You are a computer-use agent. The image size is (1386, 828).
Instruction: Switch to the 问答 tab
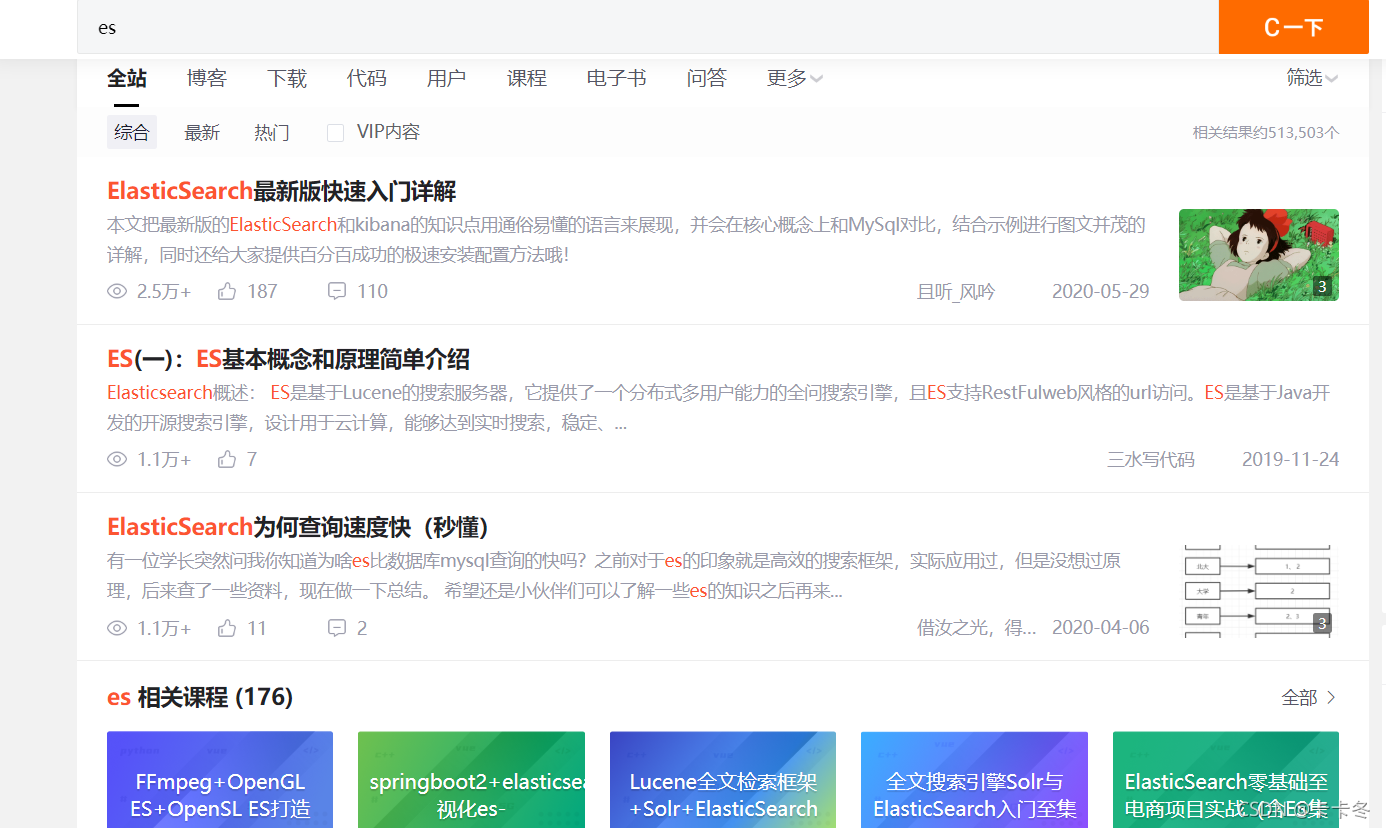707,78
